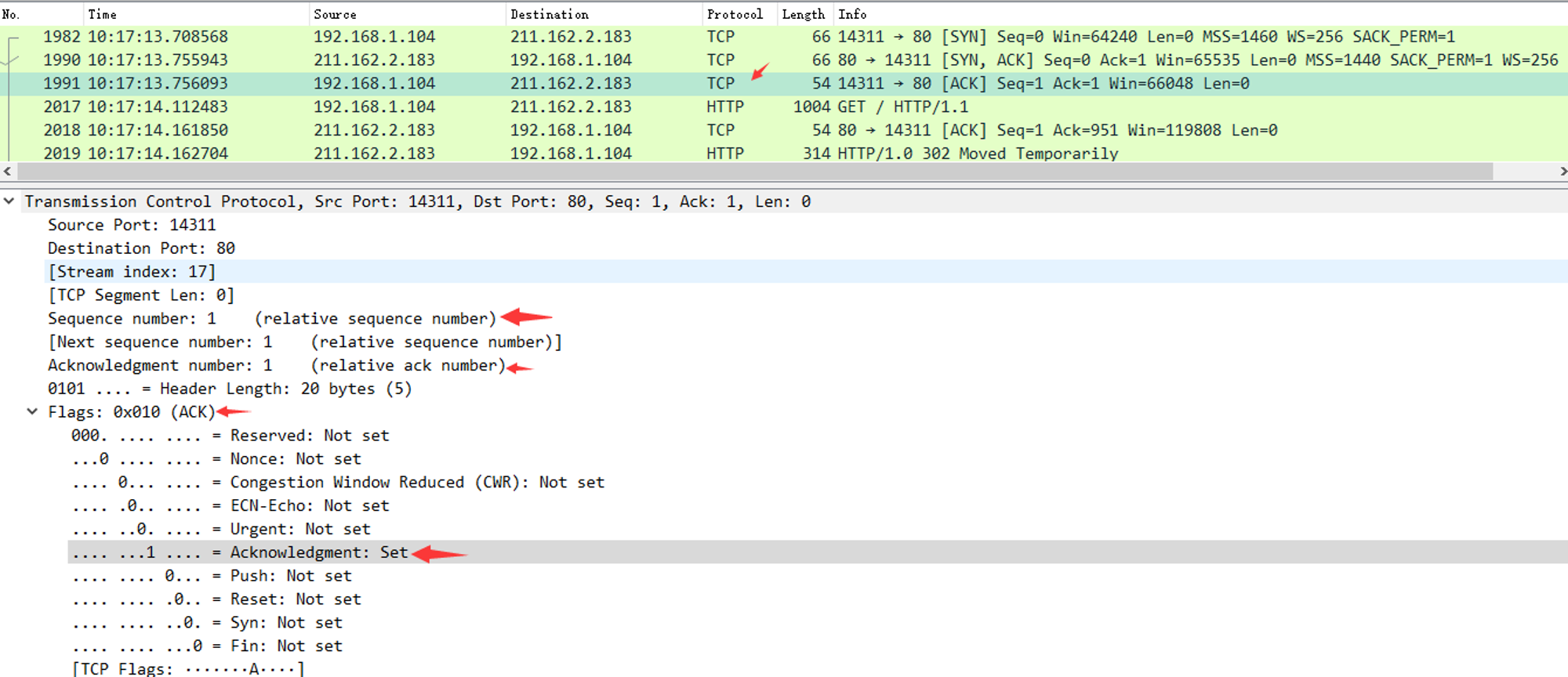Select Congestion Window Reduced (CWR) flag line
1568x677 pixels.
[x=338, y=483]
